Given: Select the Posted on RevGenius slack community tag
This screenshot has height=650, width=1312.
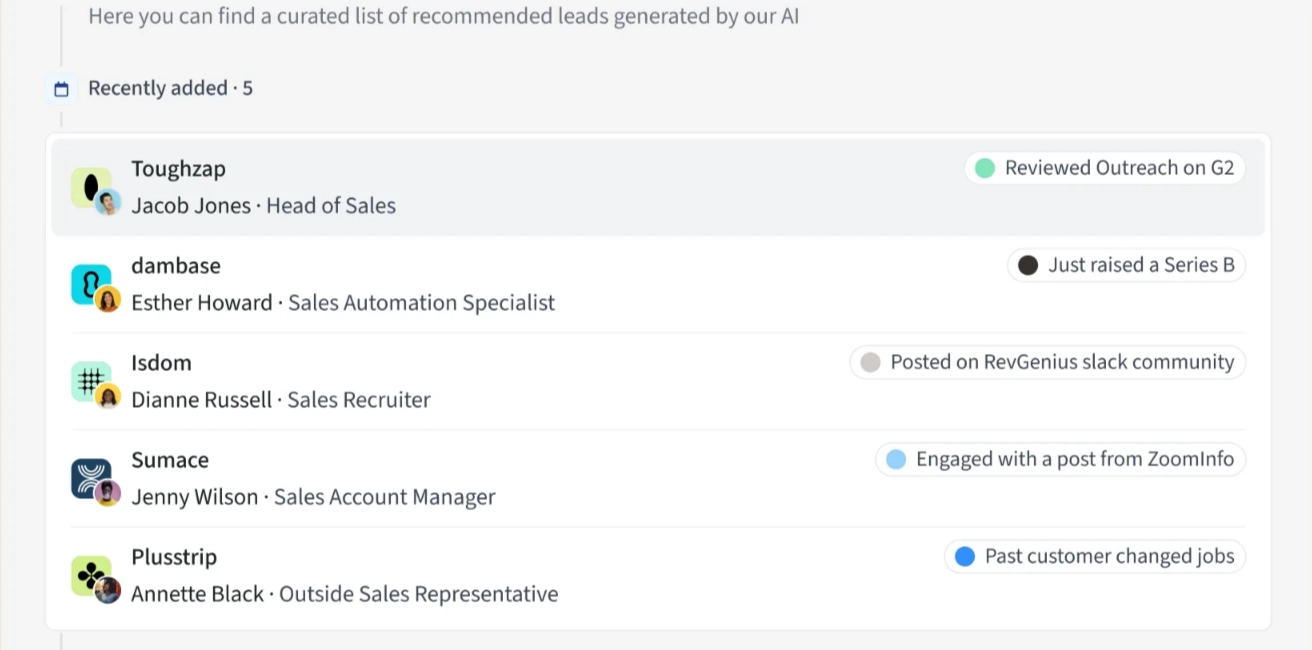Looking at the screenshot, I should pos(1047,362).
